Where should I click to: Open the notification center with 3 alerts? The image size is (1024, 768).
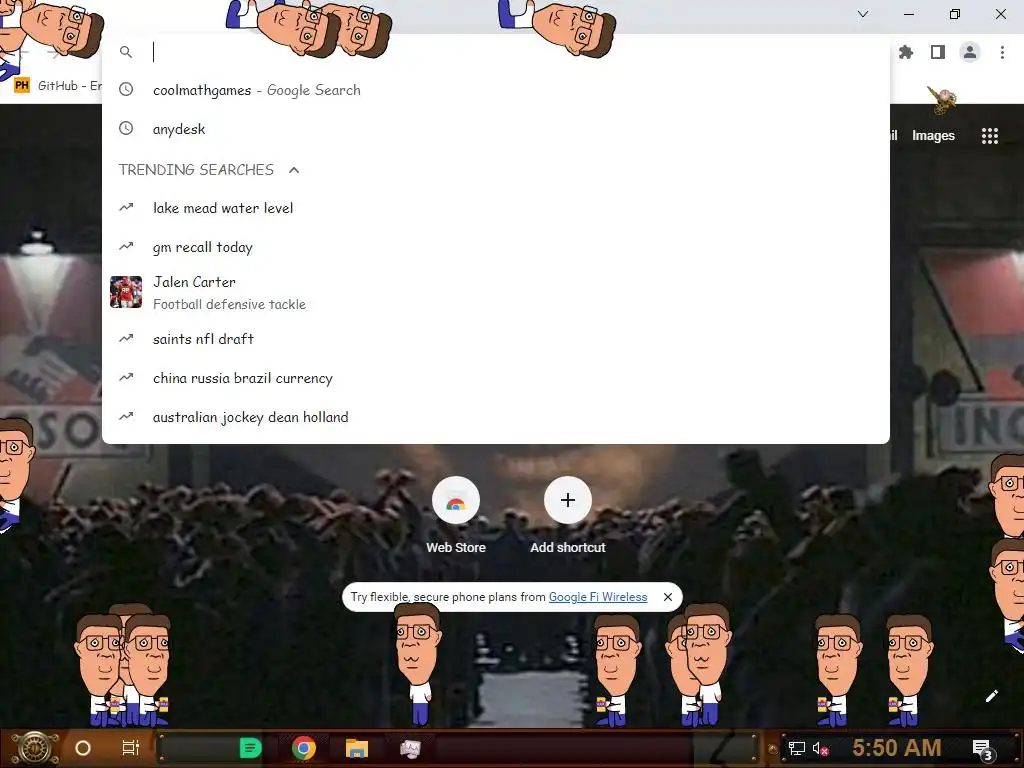[x=982, y=749]
